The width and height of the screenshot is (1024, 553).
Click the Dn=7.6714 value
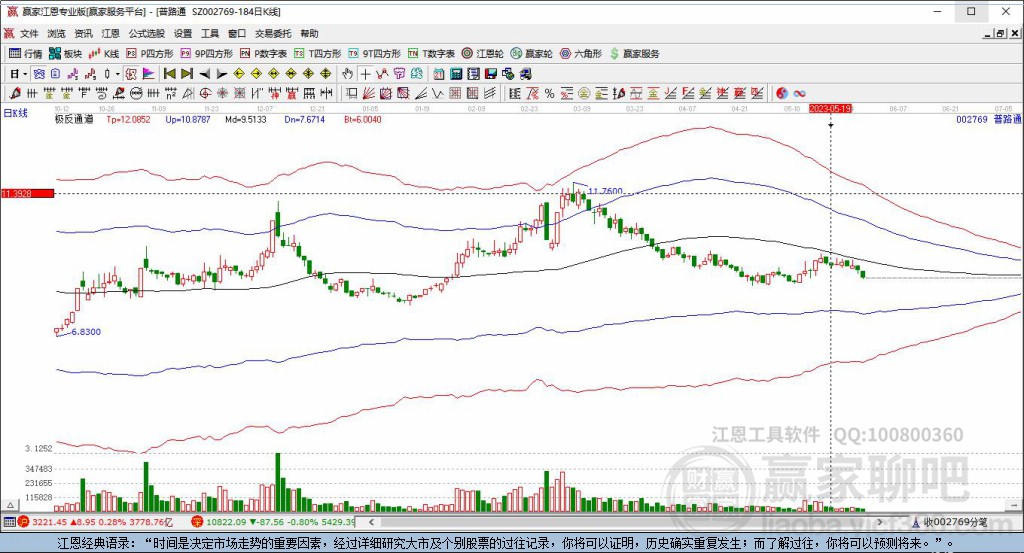click(x=304, y=119)
